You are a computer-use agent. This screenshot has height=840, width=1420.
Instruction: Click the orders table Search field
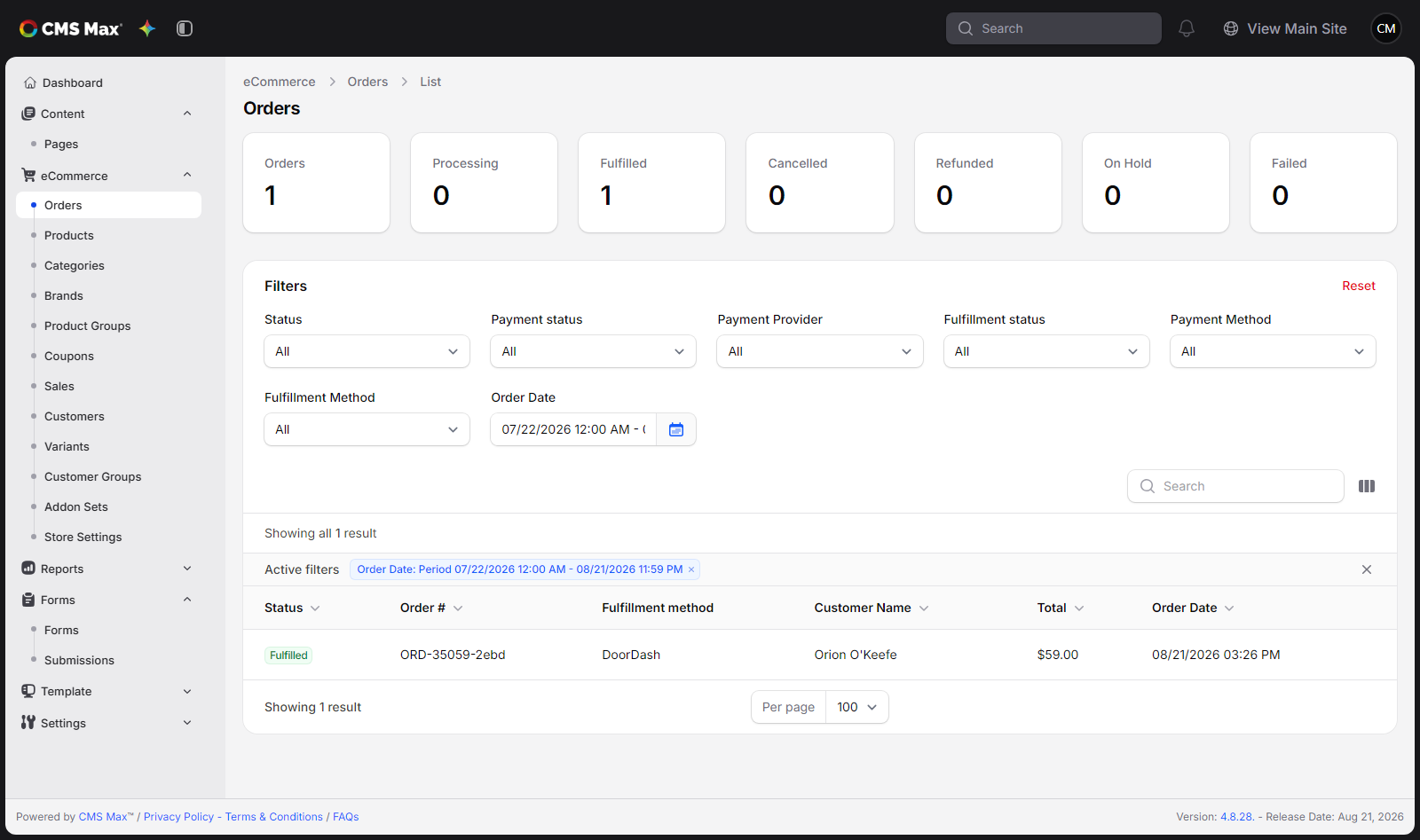coord(1235,486)
